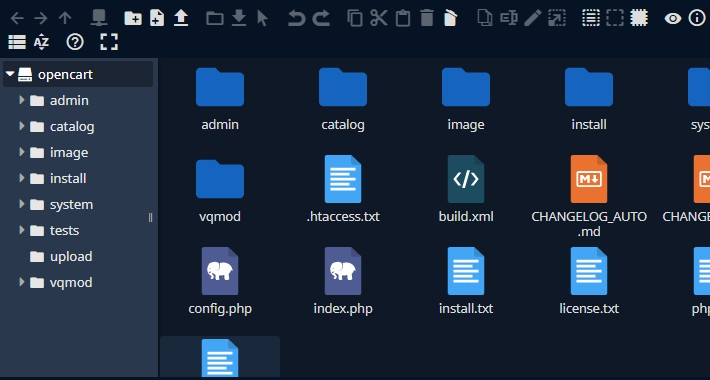Select image in the folder tree
The width and height of the screenshot is (710, 380).
tap(69, 152)
